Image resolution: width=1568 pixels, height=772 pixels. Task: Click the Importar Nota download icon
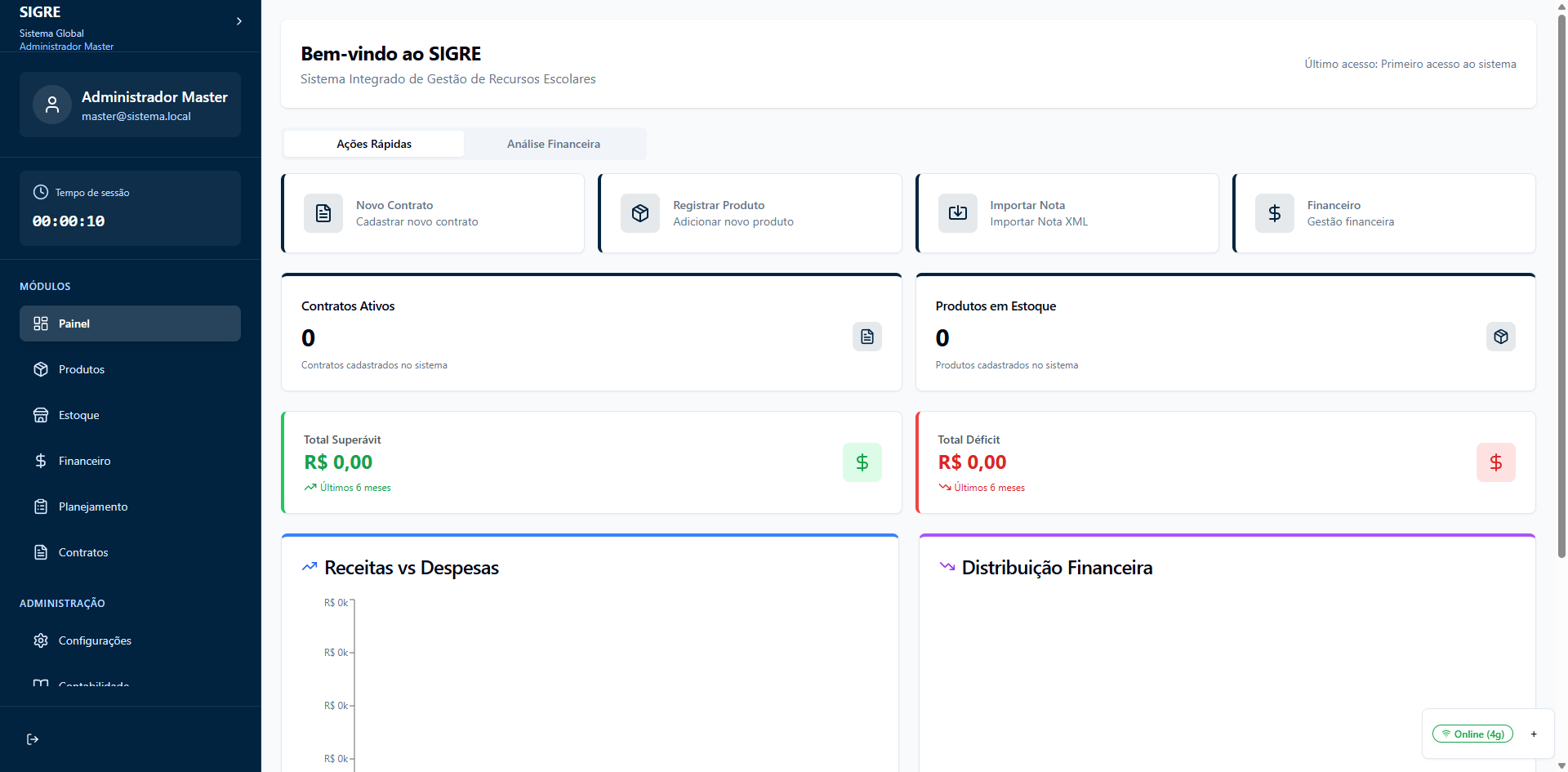coord(958,213)
